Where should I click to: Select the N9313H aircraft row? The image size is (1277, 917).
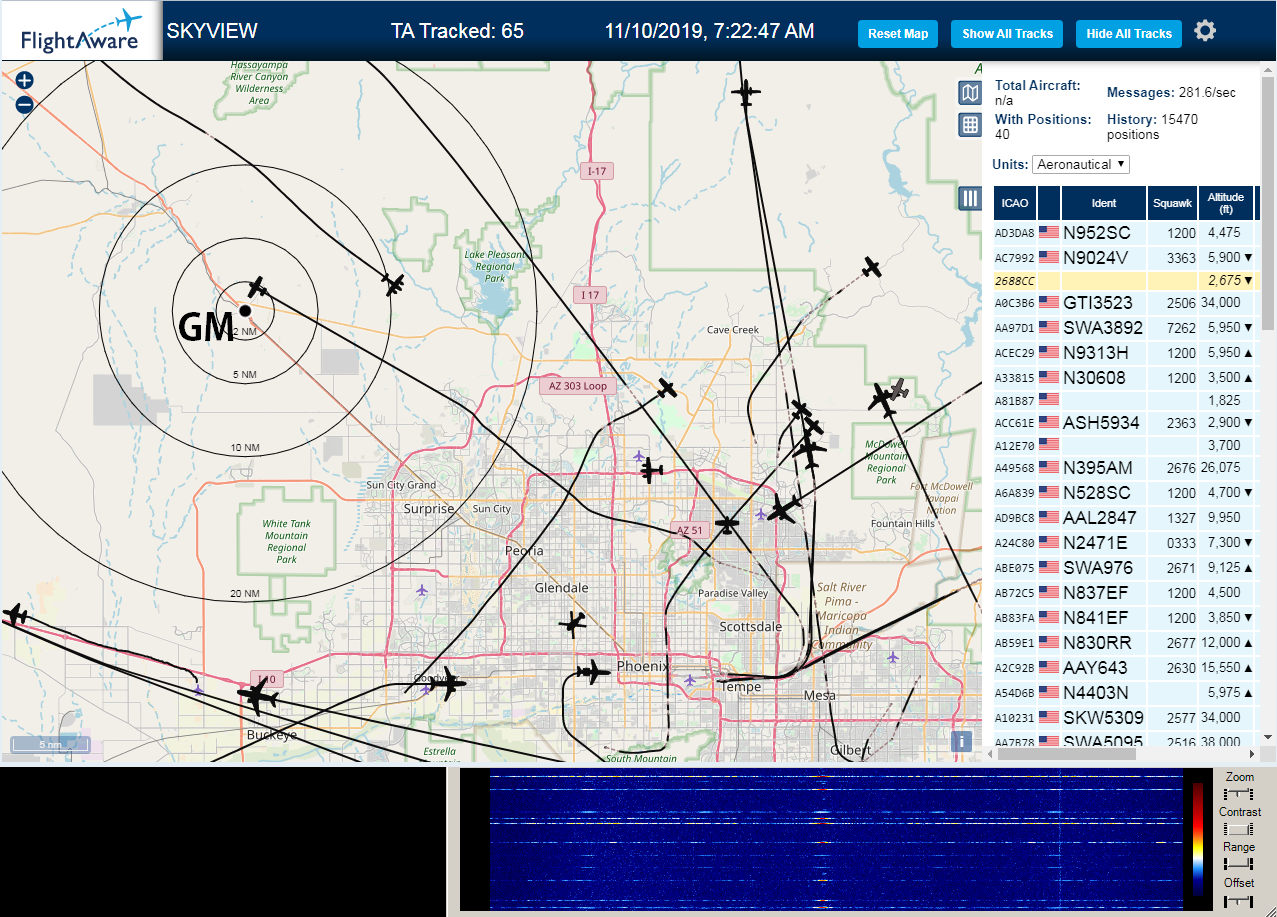pyautogui.click(x=1125, y=353)
